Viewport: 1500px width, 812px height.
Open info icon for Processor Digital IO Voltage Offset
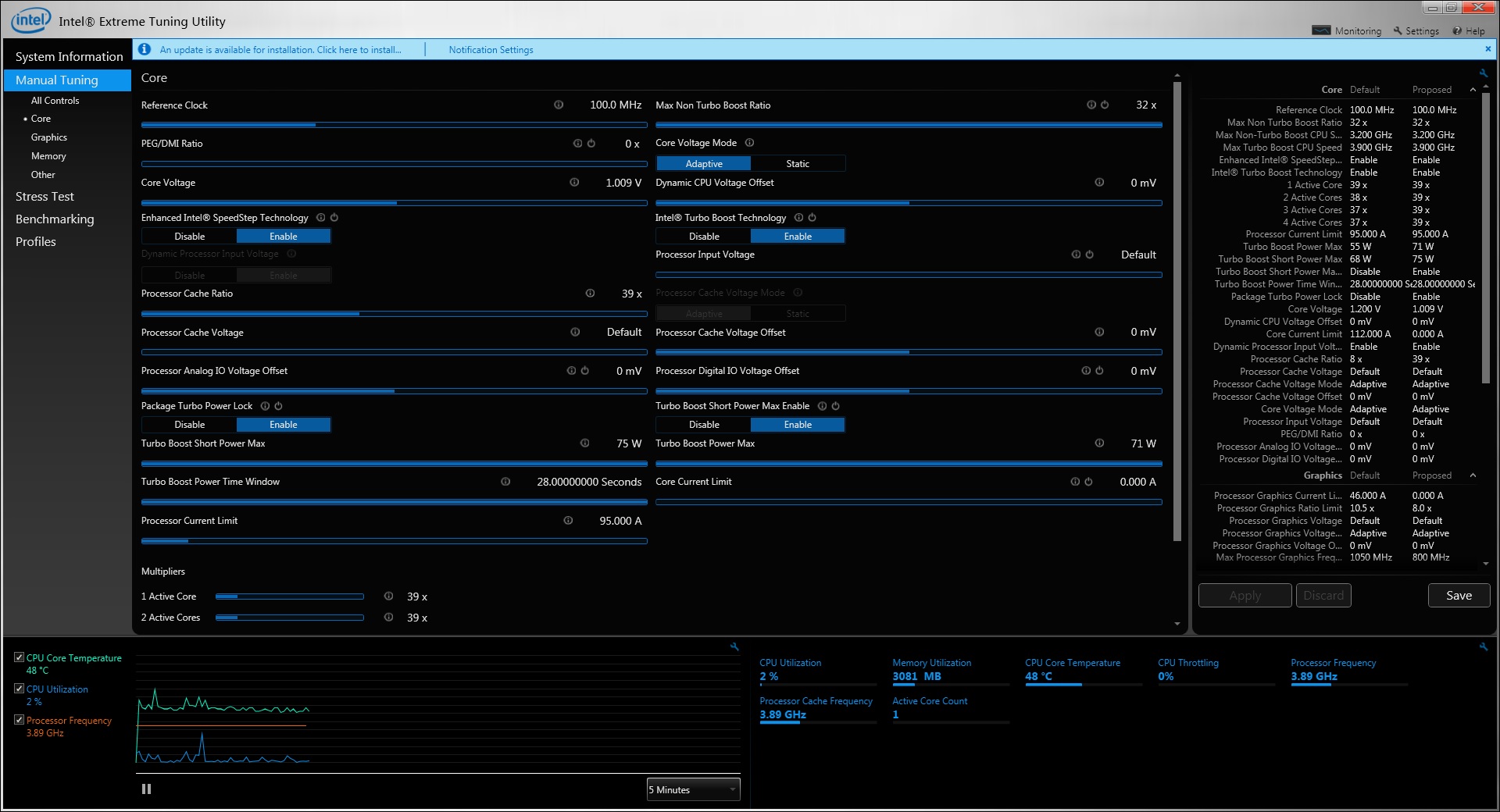tap(1086, 371)
